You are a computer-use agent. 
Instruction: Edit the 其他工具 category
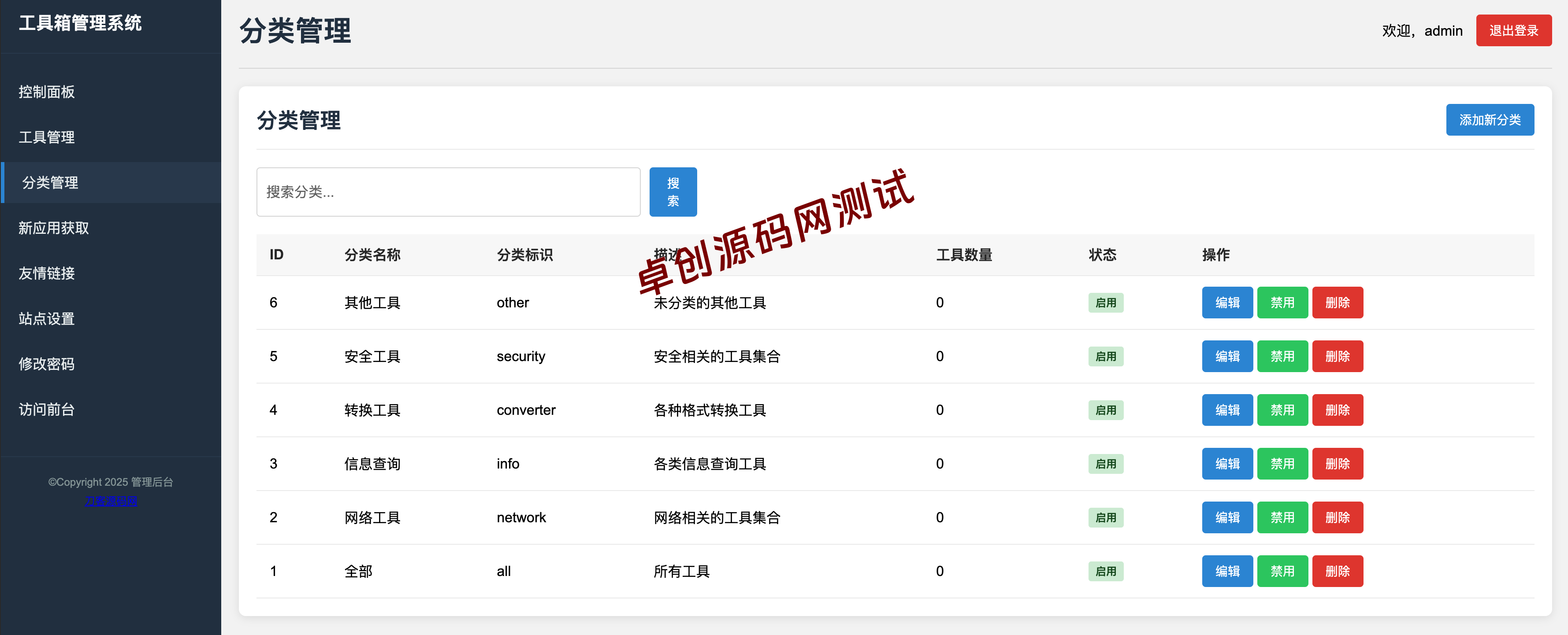(1227, 302)
